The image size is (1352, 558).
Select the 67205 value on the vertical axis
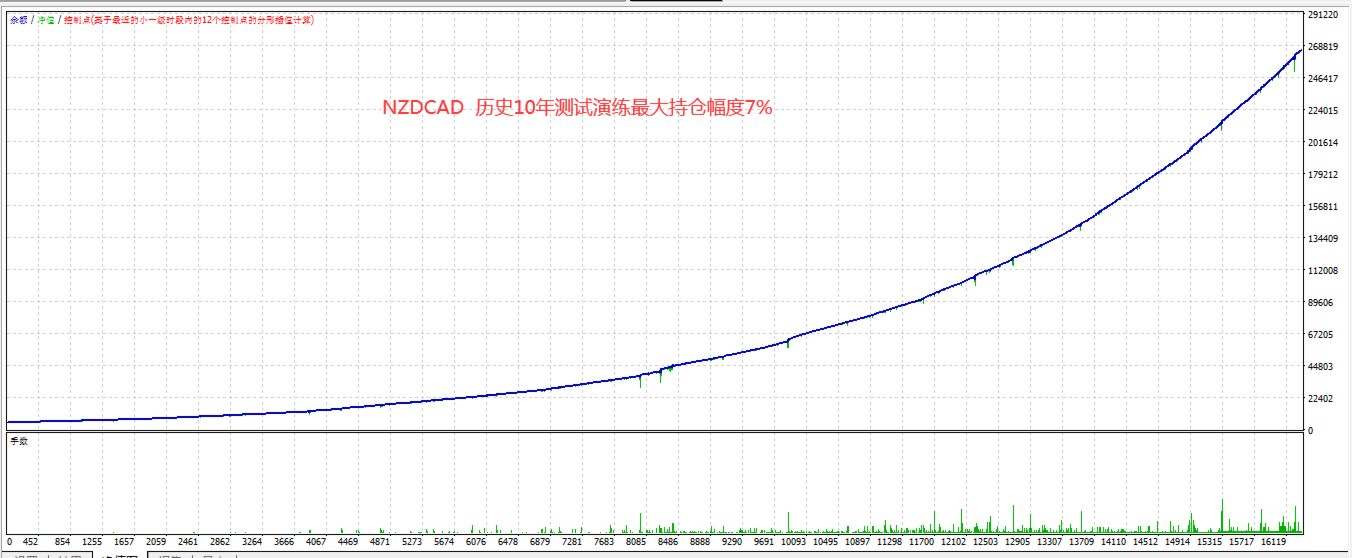click(1322, 335)
